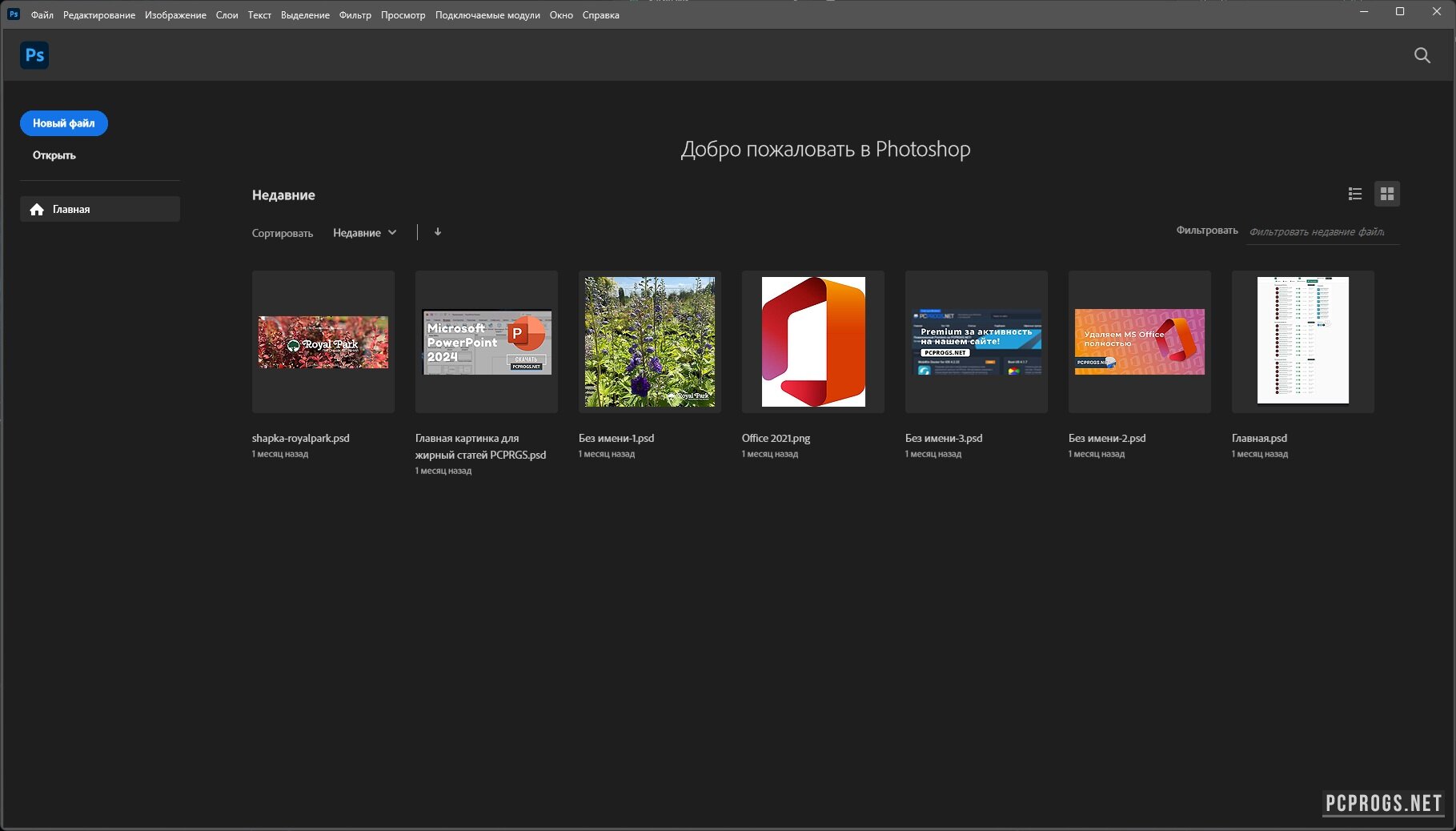Open the Microsoft PowerPoint 2024 thumbnail
Image resolution: width=1456 pixels, height=831 pixels.
click(487, 342)
